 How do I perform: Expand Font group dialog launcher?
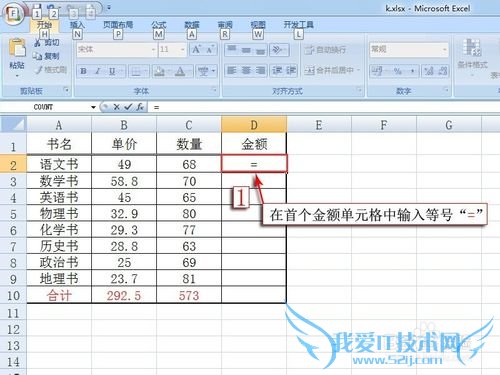pos(214,90)
